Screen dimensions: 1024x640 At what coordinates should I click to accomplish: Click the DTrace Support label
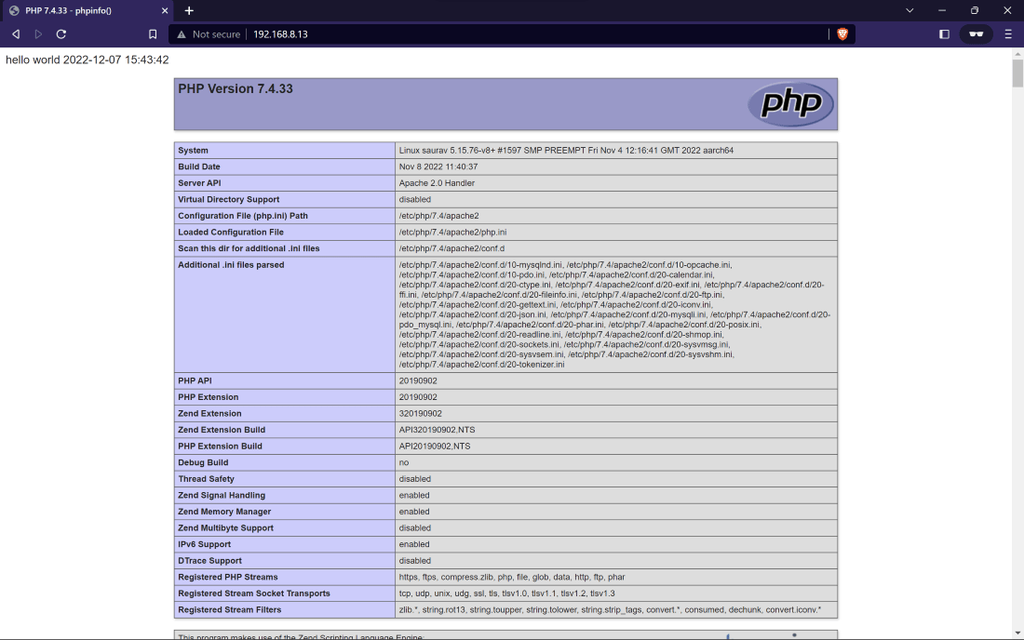point(210,560)
